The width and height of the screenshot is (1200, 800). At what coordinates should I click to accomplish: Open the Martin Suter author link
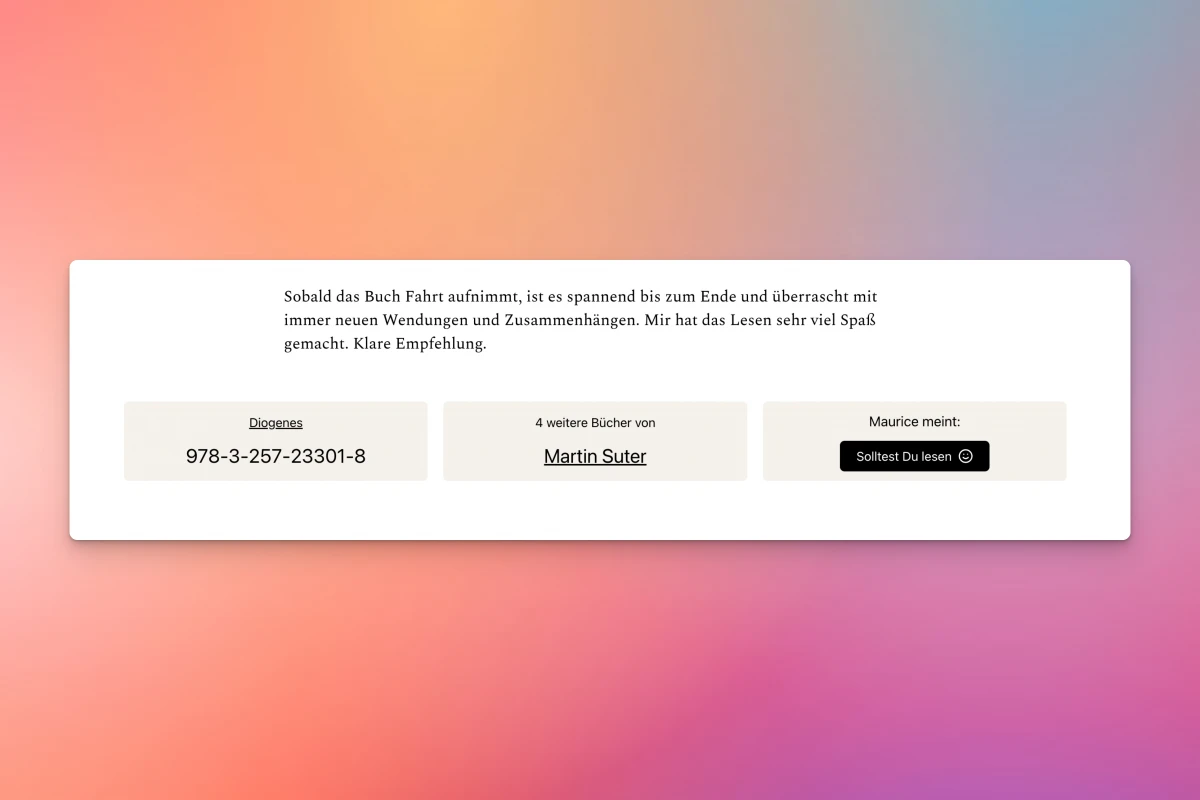595,456
